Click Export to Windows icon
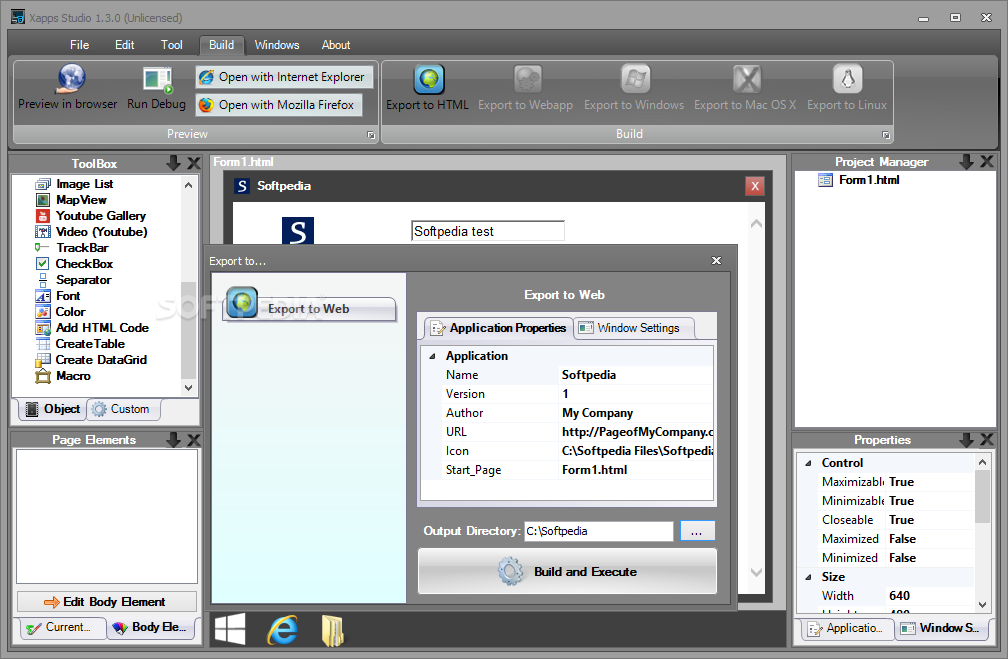This screenshot has width=1008, height=659. (x=634, y=80)
